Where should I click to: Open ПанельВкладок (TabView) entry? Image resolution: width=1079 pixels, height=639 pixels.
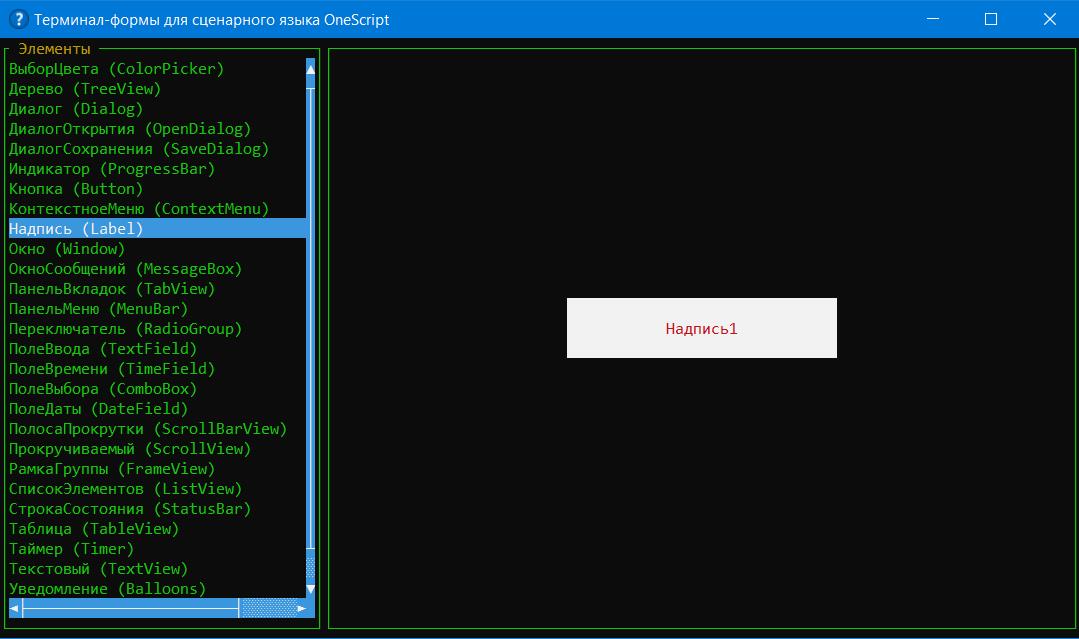tap(112, 289)
